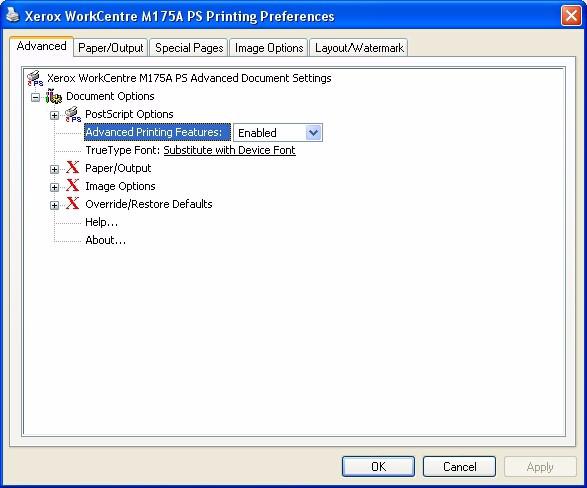Screen dimensions: 587x488
Task: Expand the Override/Restore Defaults node
Action: [54, 205]
